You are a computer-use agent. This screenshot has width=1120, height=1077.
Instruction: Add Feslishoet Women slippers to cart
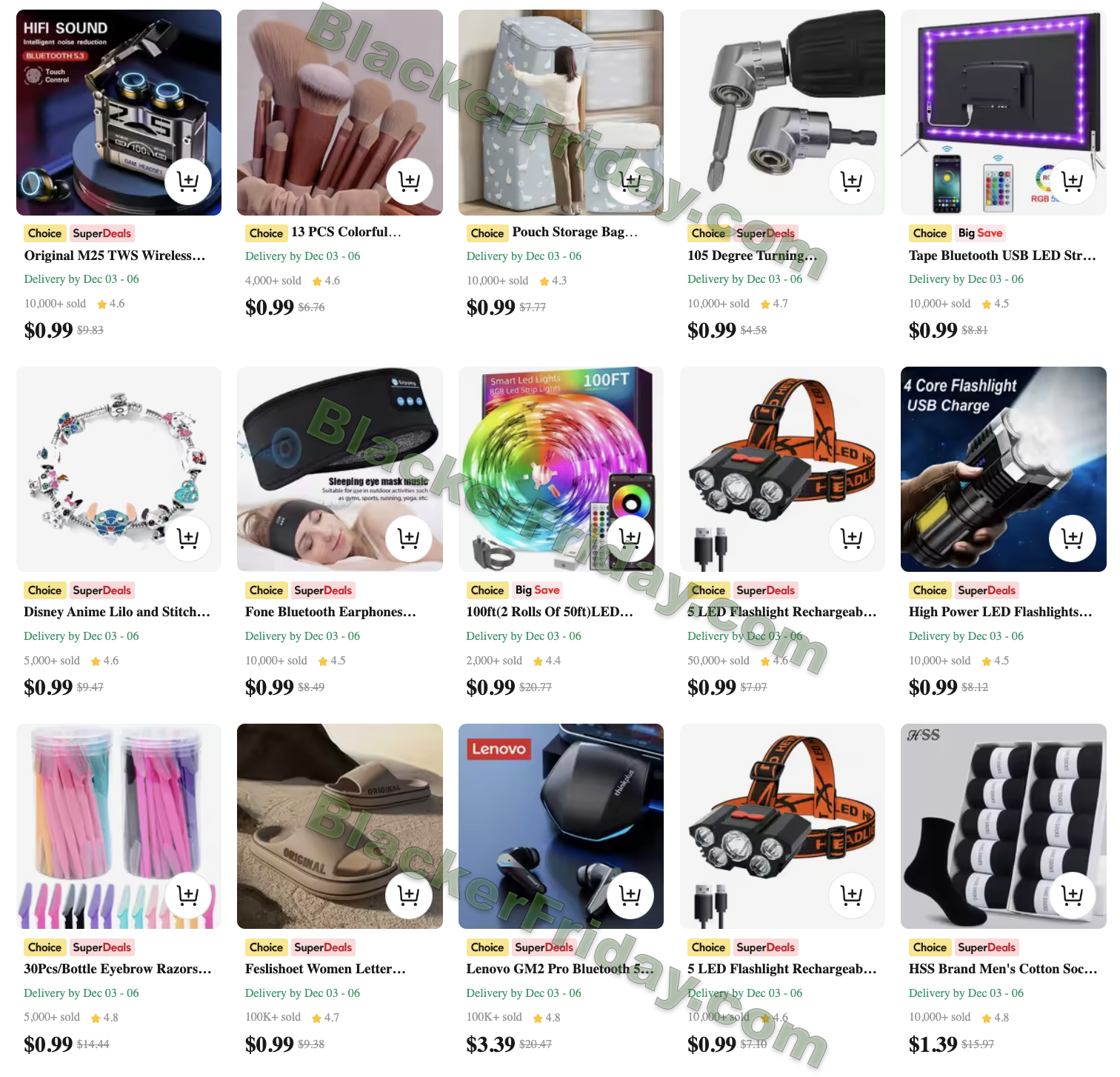pyautogui.click(x=409, y=896)
